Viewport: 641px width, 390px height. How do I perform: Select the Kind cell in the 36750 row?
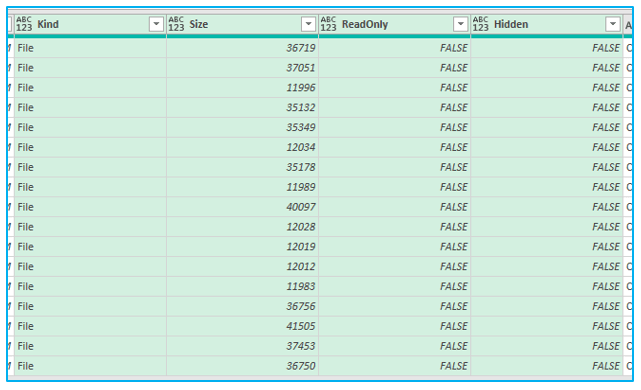pyautogui.click(x=90, y=366)
